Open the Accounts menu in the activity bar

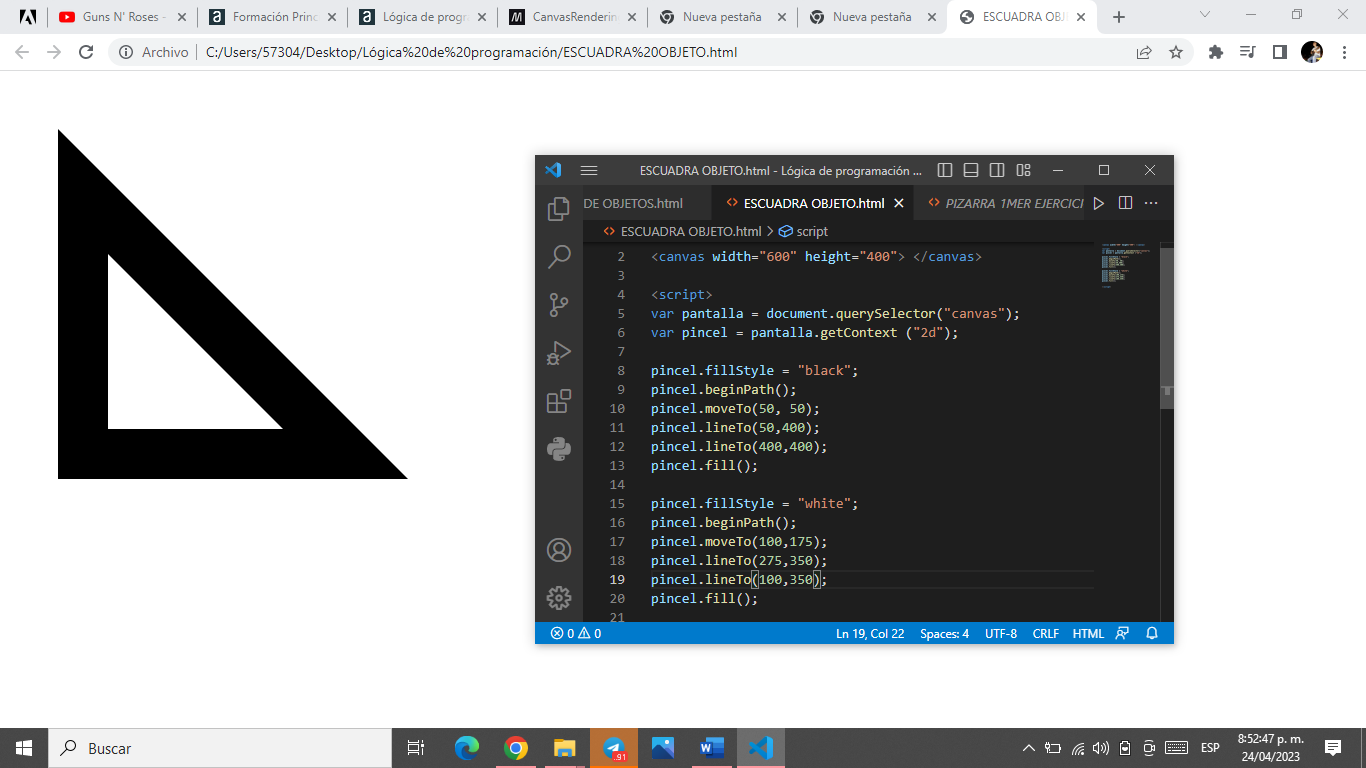pyautogui.click(x=559, y=550)
